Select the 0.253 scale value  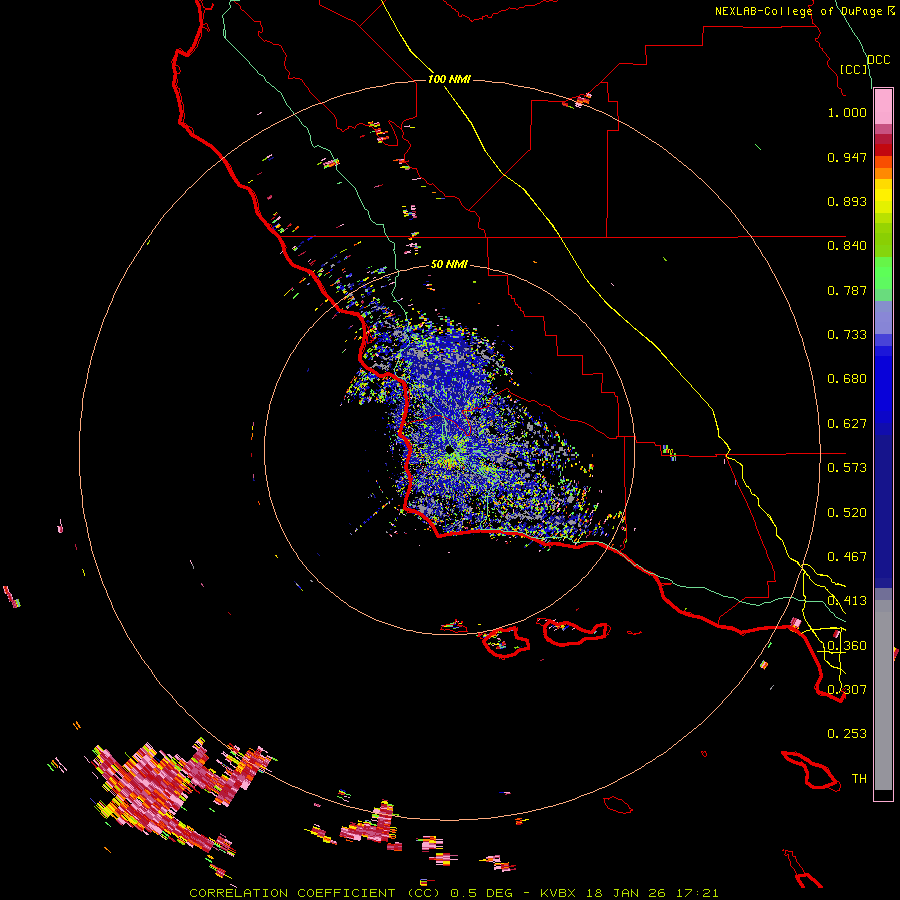[x=847, y=734]
